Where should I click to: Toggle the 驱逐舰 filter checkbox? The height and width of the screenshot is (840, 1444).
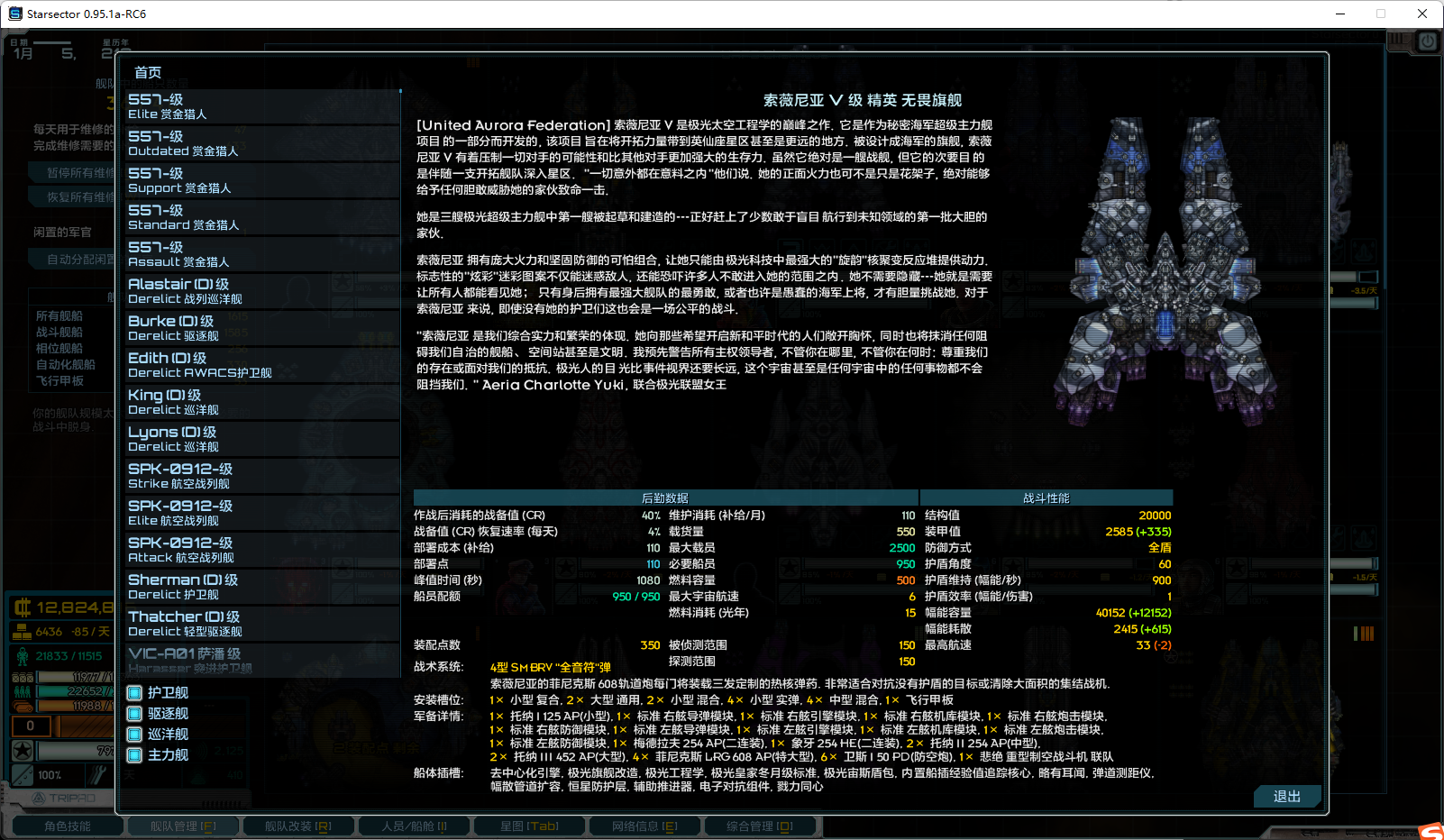pyautogui.click(x=133, y=713)
